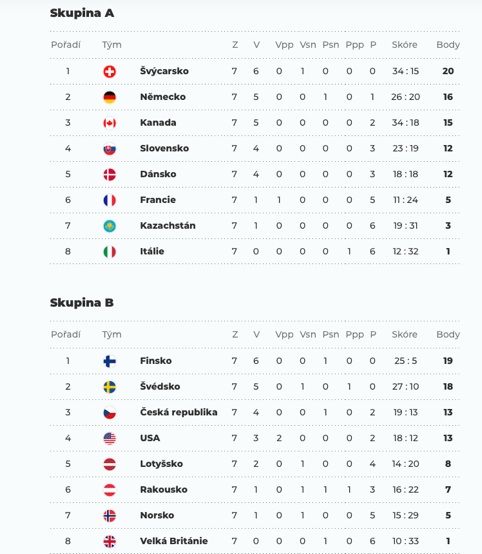Click the Sweden flag icon
This screenshot has height=554, width=482.
(110, 387)
